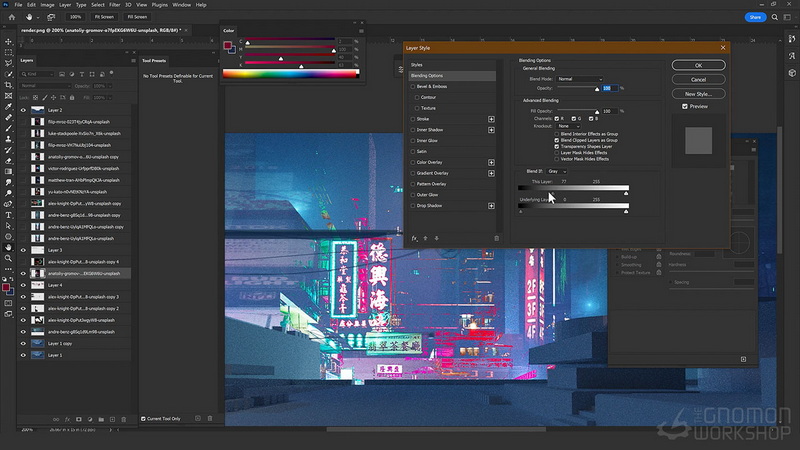
Task: Enable the Outer Glow effect checkbox
Action: click(x=413, y=195)
